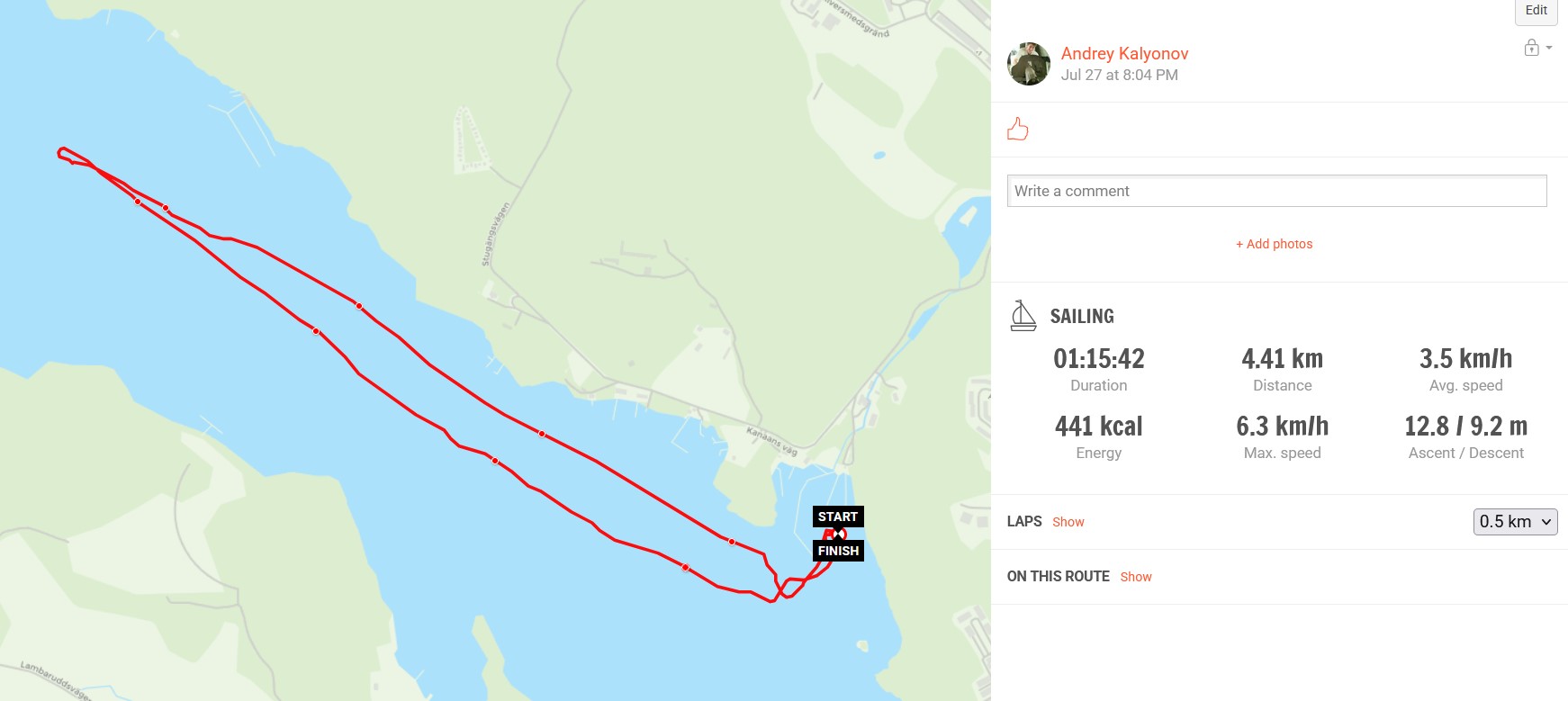Click the Add photos link
This screenshot has width=1568, height=701.
pyautogui.click(x=1275, y=244)
